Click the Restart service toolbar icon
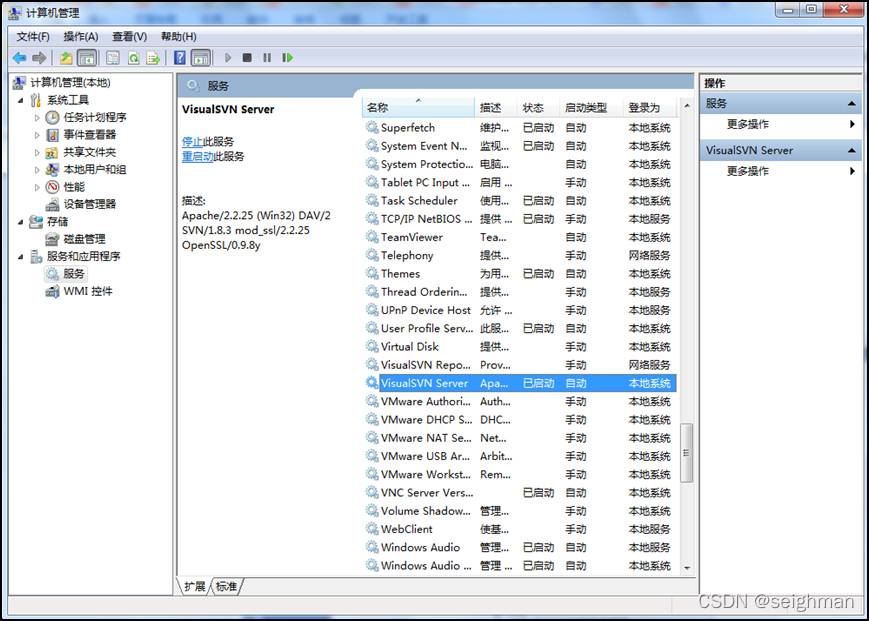Viewport: 869px width, 621px height. tap(287, 58)
